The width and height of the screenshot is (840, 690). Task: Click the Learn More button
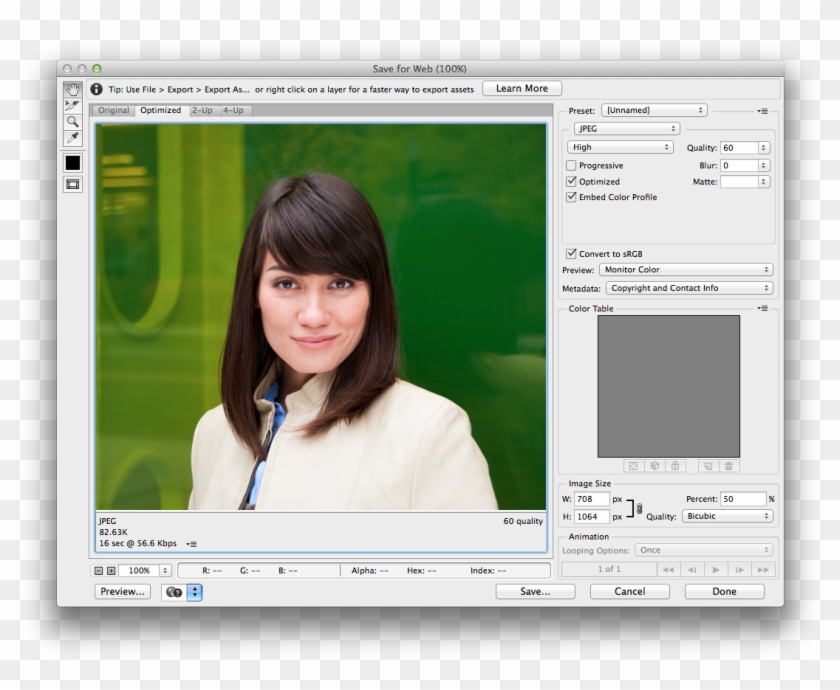coord(521,88)
